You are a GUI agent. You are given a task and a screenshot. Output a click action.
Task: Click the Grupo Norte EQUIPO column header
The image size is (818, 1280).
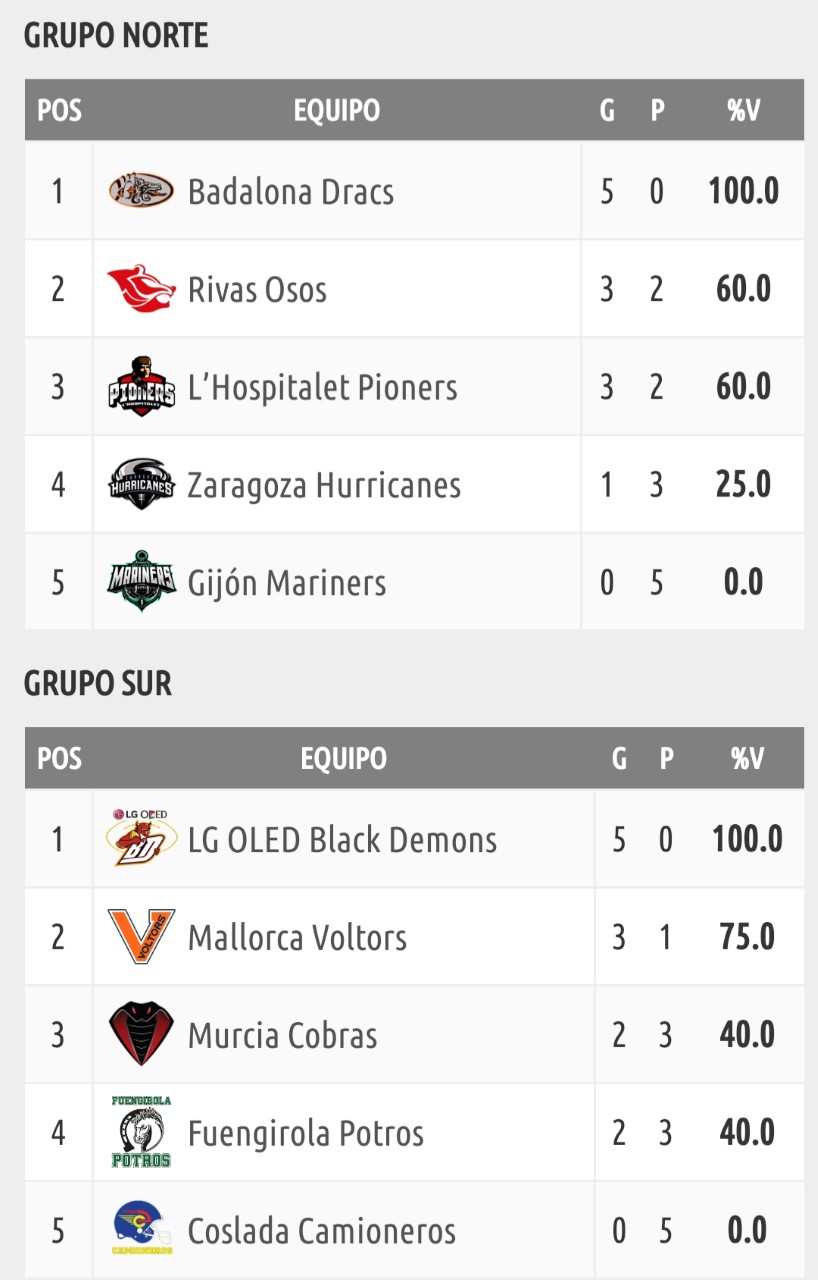[337, 110]
